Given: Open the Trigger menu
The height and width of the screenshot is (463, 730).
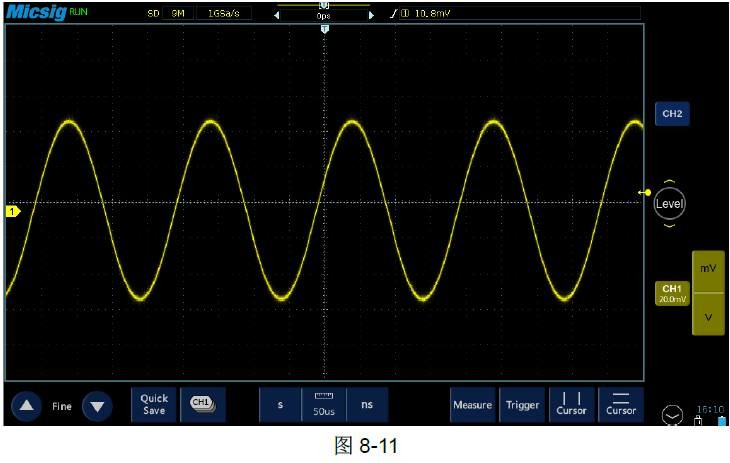Looking at the screenshot, I should tap(522, 405).
